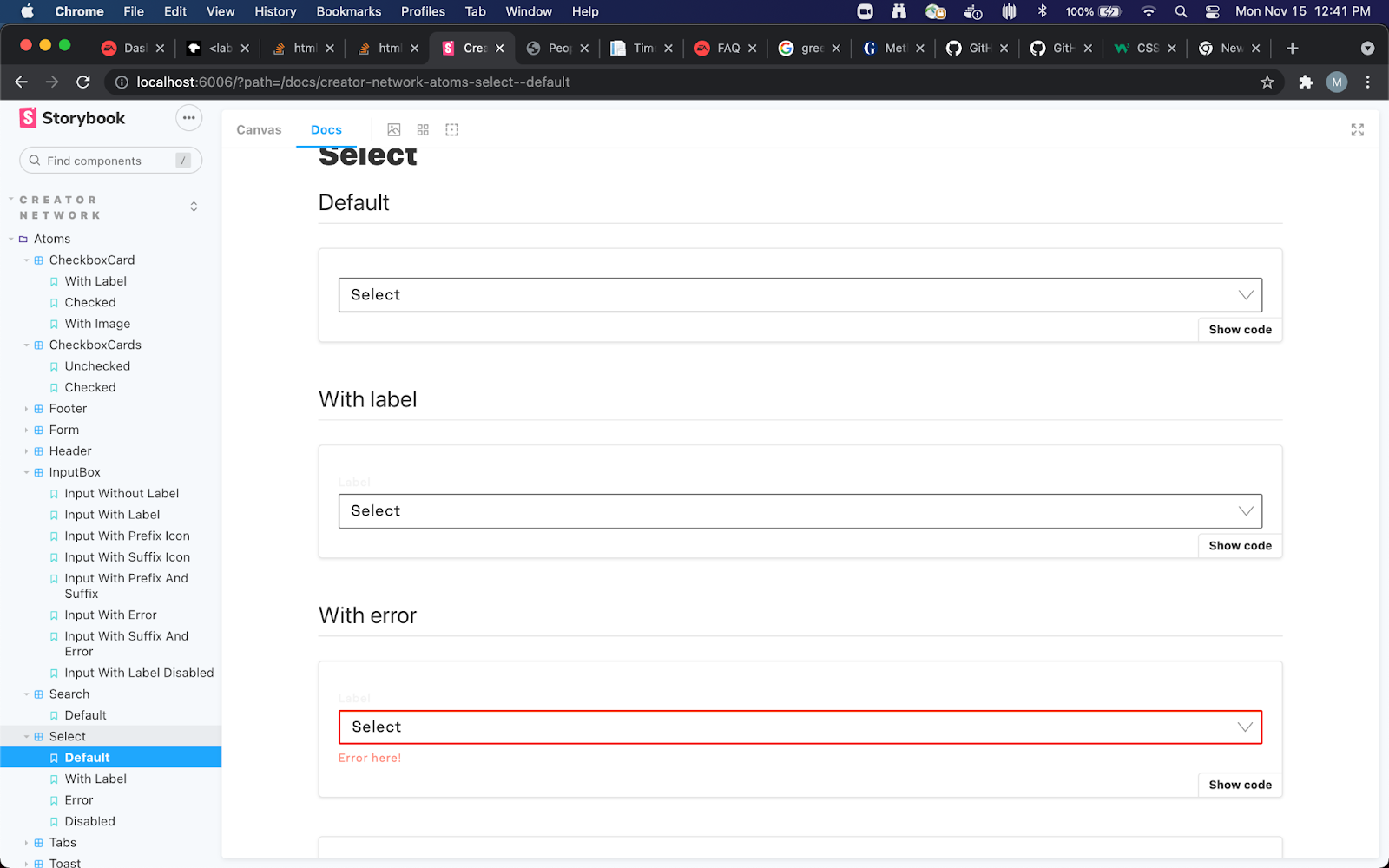Bookmark this page with the star icon
Screen dimensions: 1389x868
click(x=1267, y=82)
